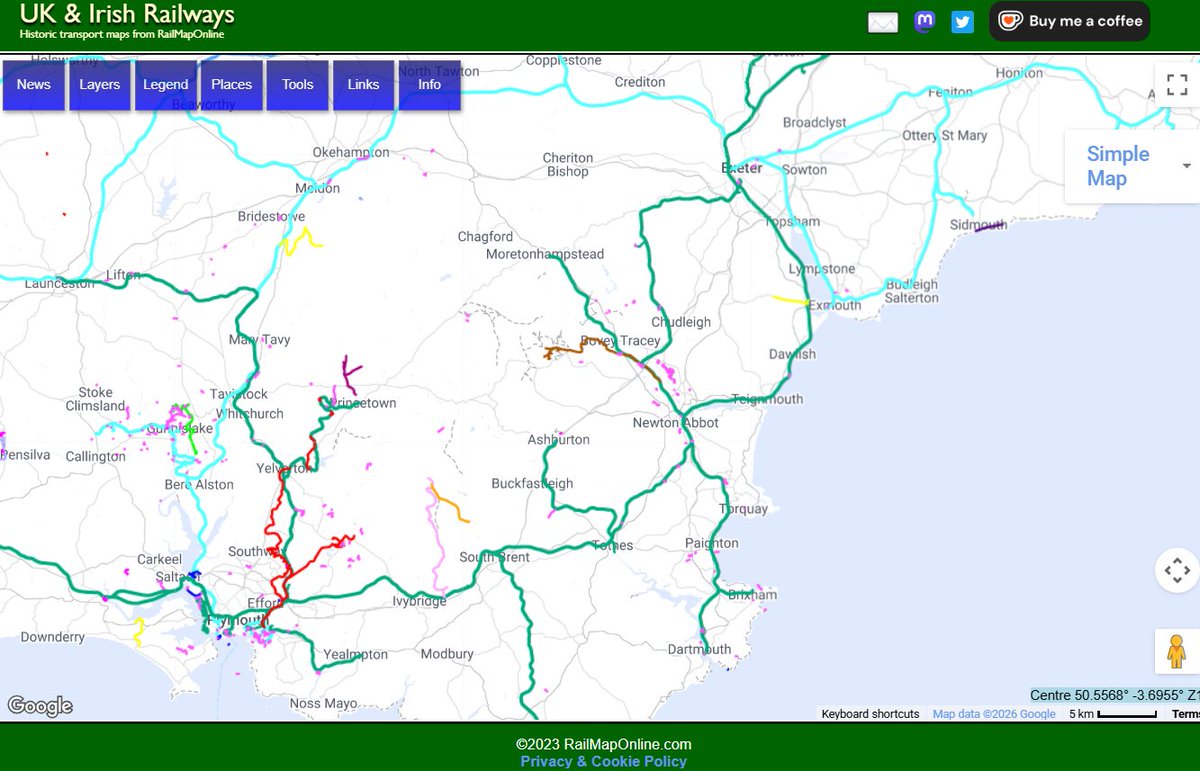Open the Places menu
This screenshot has width=1200, height=771.
click(231, 85)
